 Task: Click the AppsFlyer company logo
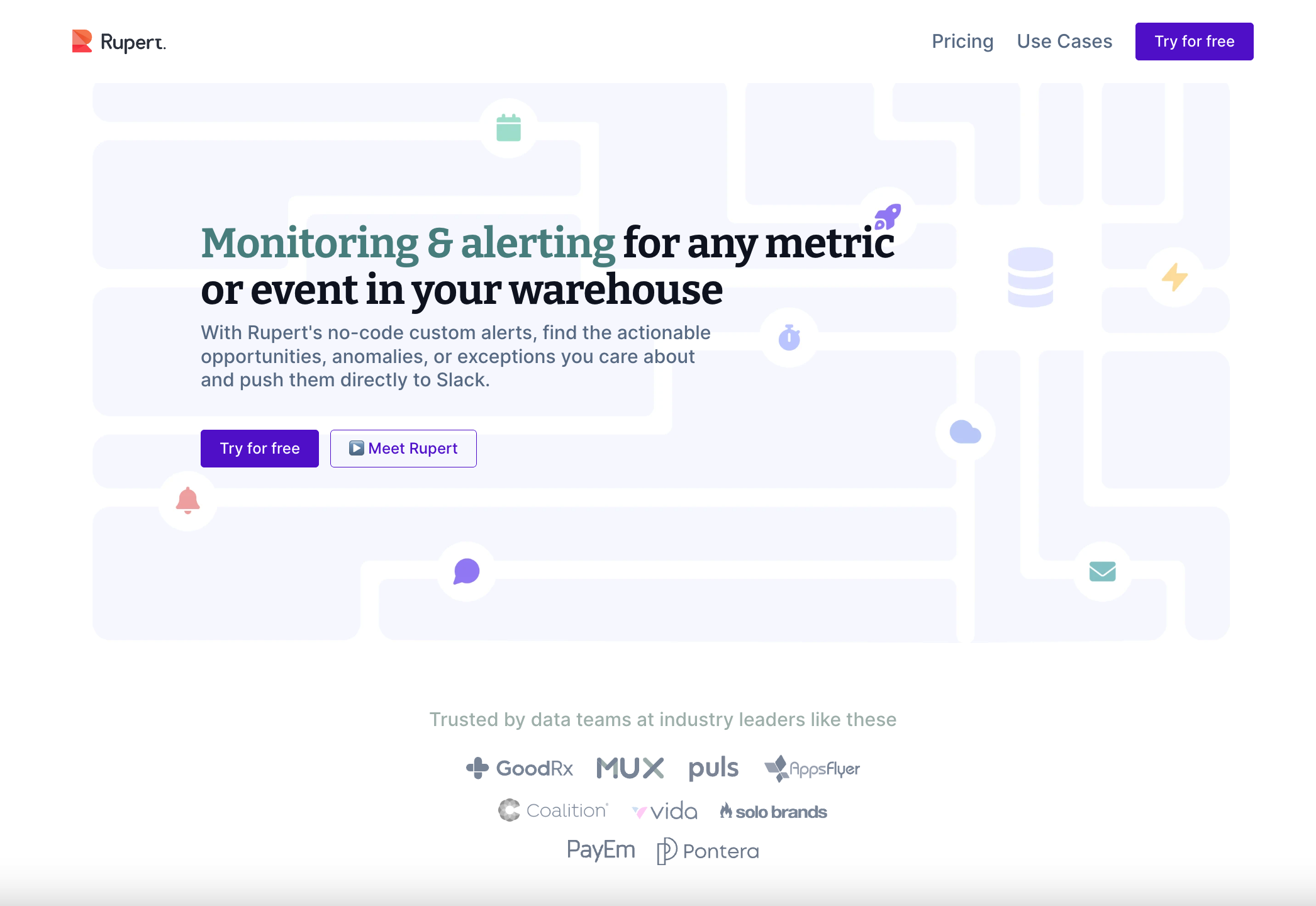point(812,768)
